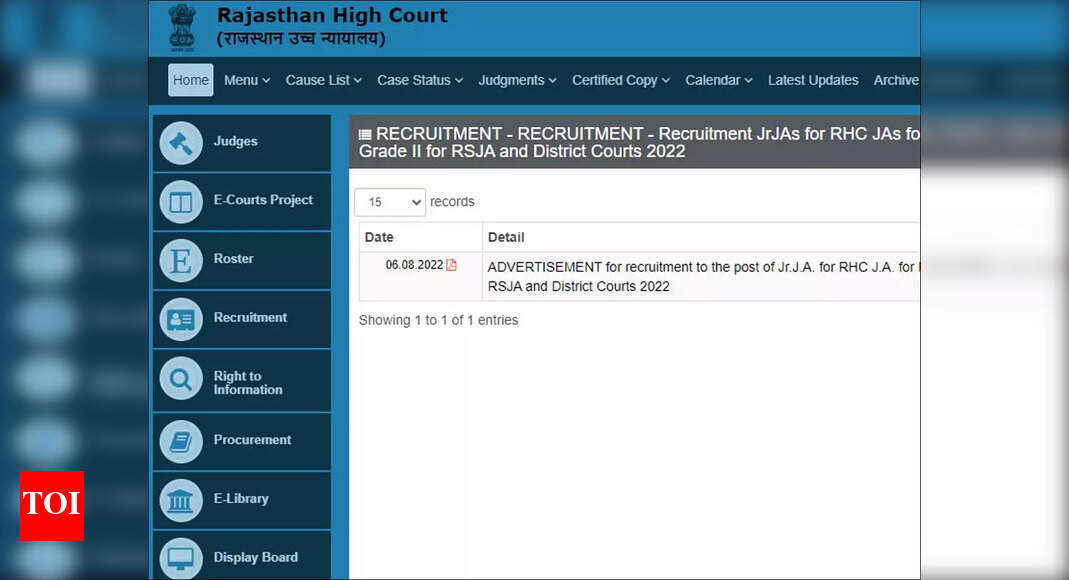The width and height of the screenshot is (1069, 580).
Task: Open the Right to Information link
Action: (247, 382)
